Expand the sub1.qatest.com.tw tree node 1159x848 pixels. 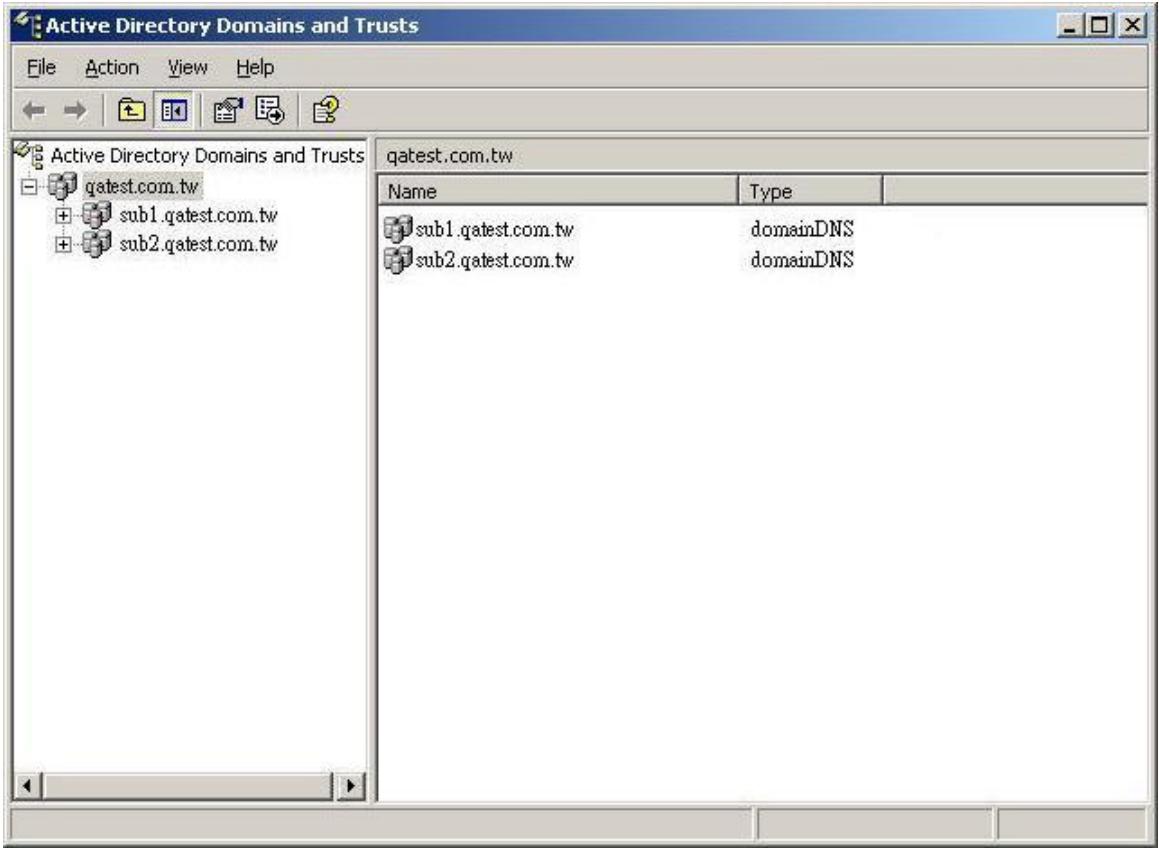(64, 216)
